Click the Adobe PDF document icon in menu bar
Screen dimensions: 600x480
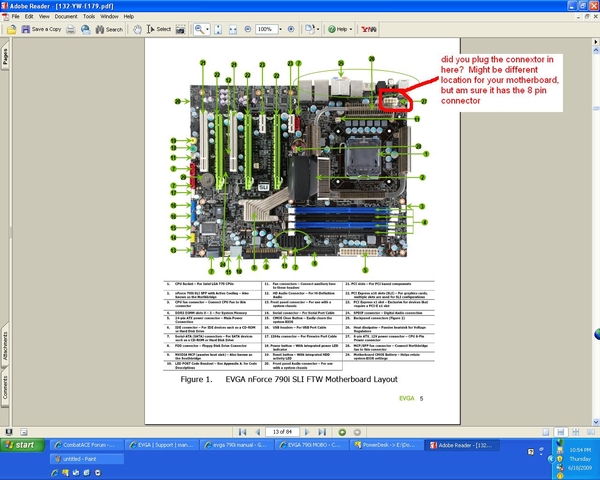coord(5,16)
